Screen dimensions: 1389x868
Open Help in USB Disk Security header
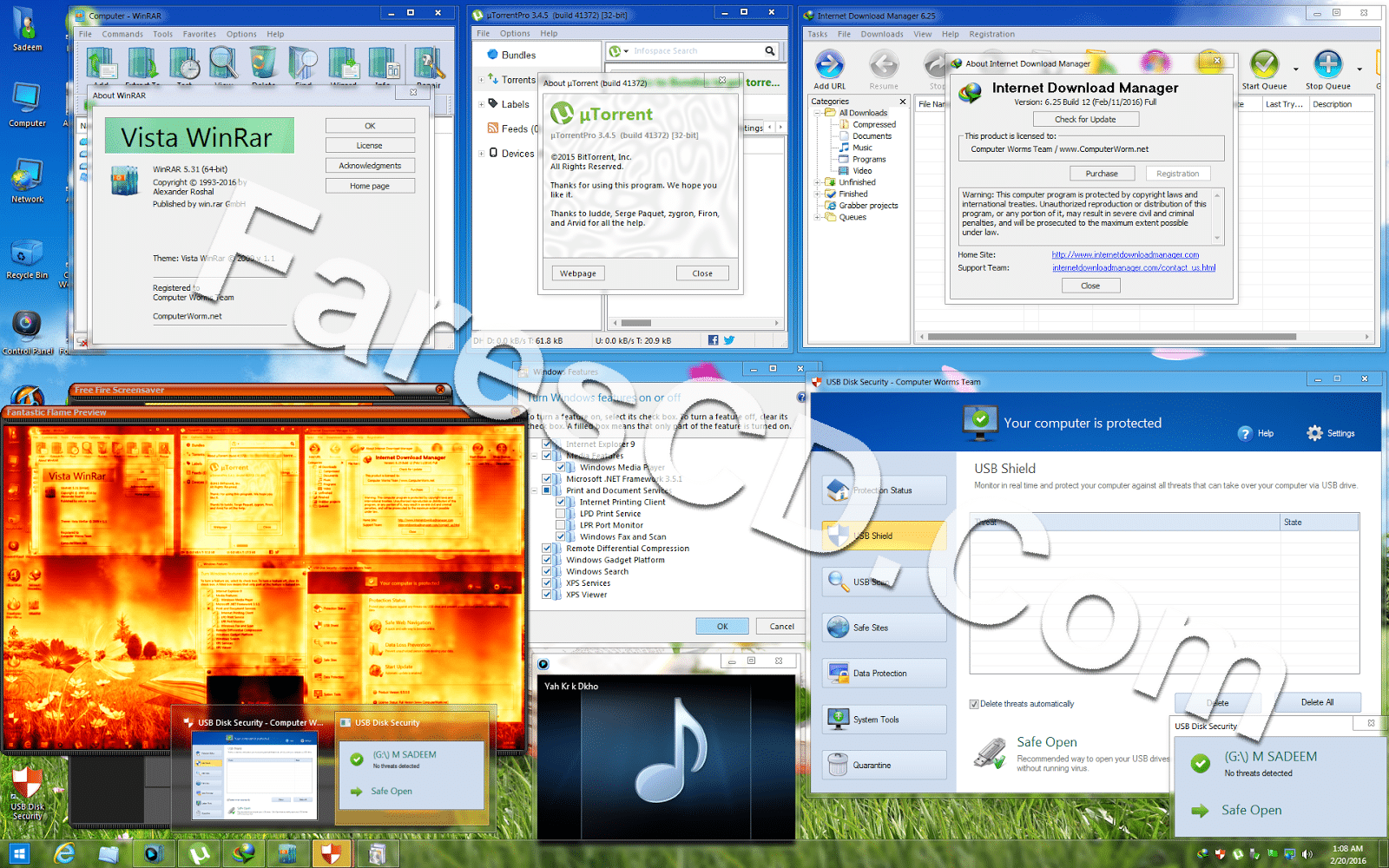click(x=1255, y=433)
